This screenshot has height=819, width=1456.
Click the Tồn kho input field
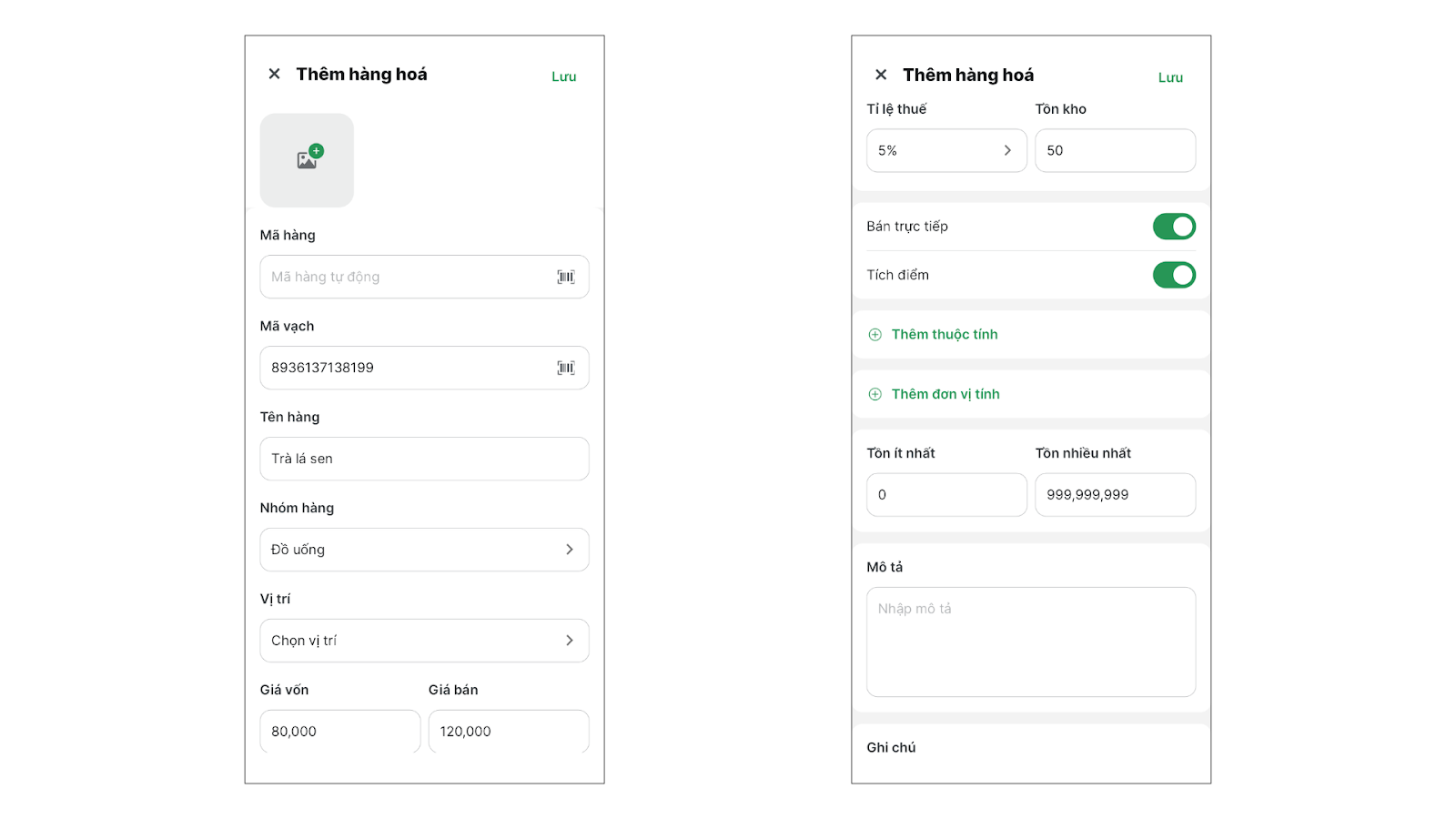tap(1115, 150)
